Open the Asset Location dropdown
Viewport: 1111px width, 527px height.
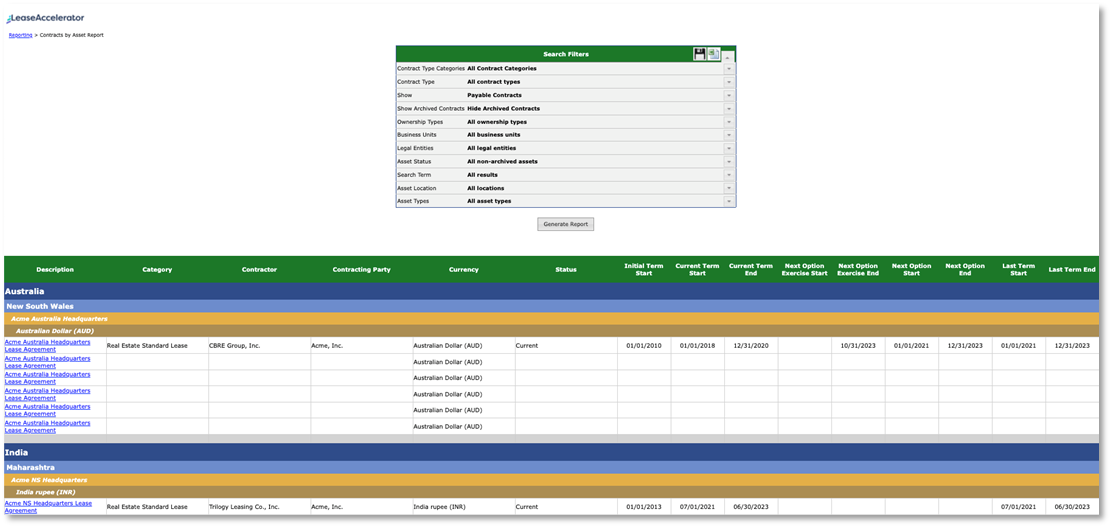(728, 188)
